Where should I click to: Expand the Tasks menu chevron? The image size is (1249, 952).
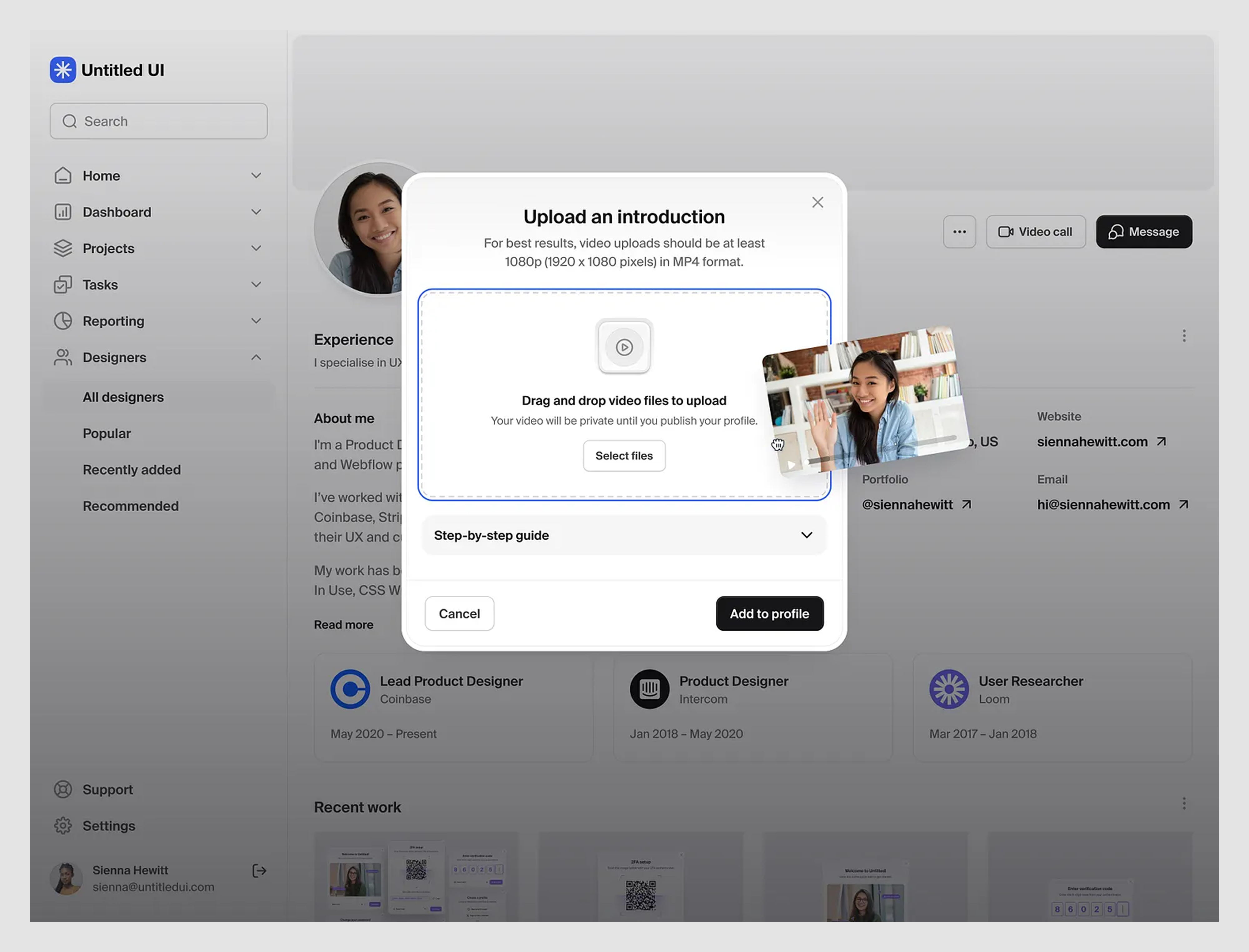coord(256,285)
